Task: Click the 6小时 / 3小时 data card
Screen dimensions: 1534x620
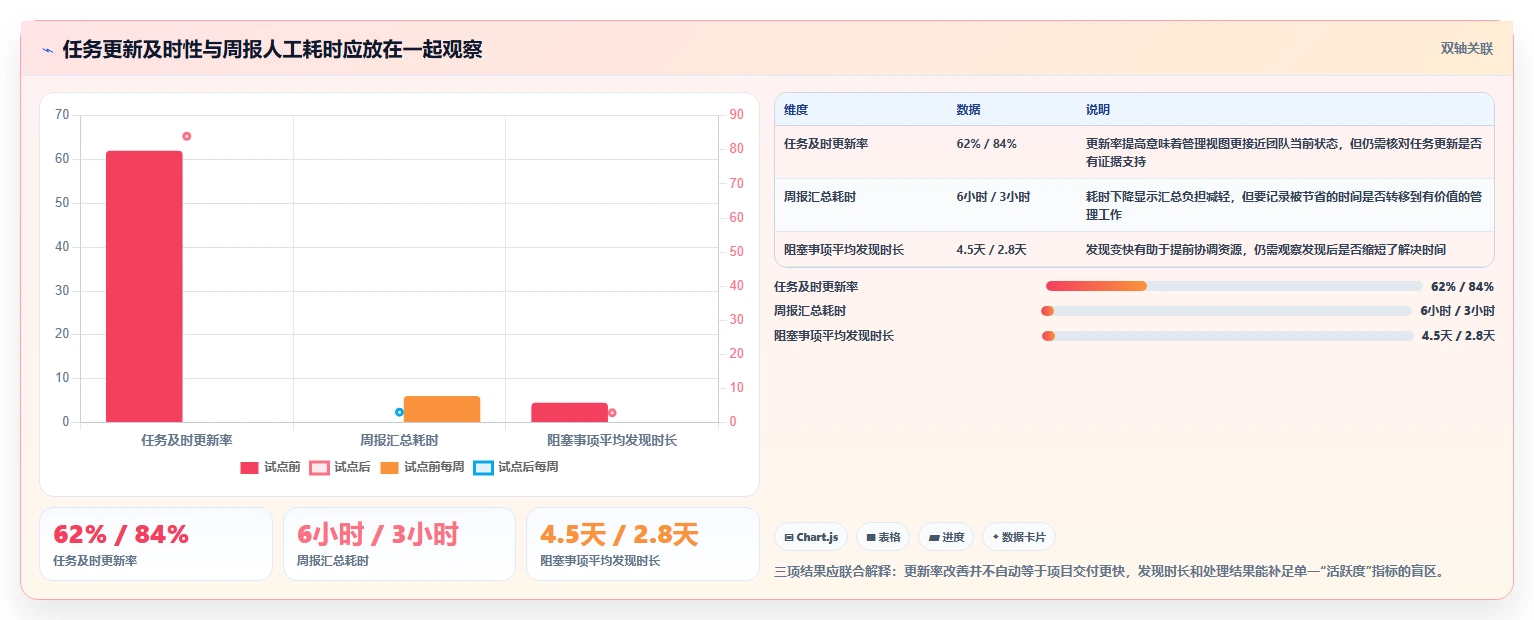Action: (x=399, y=544)
